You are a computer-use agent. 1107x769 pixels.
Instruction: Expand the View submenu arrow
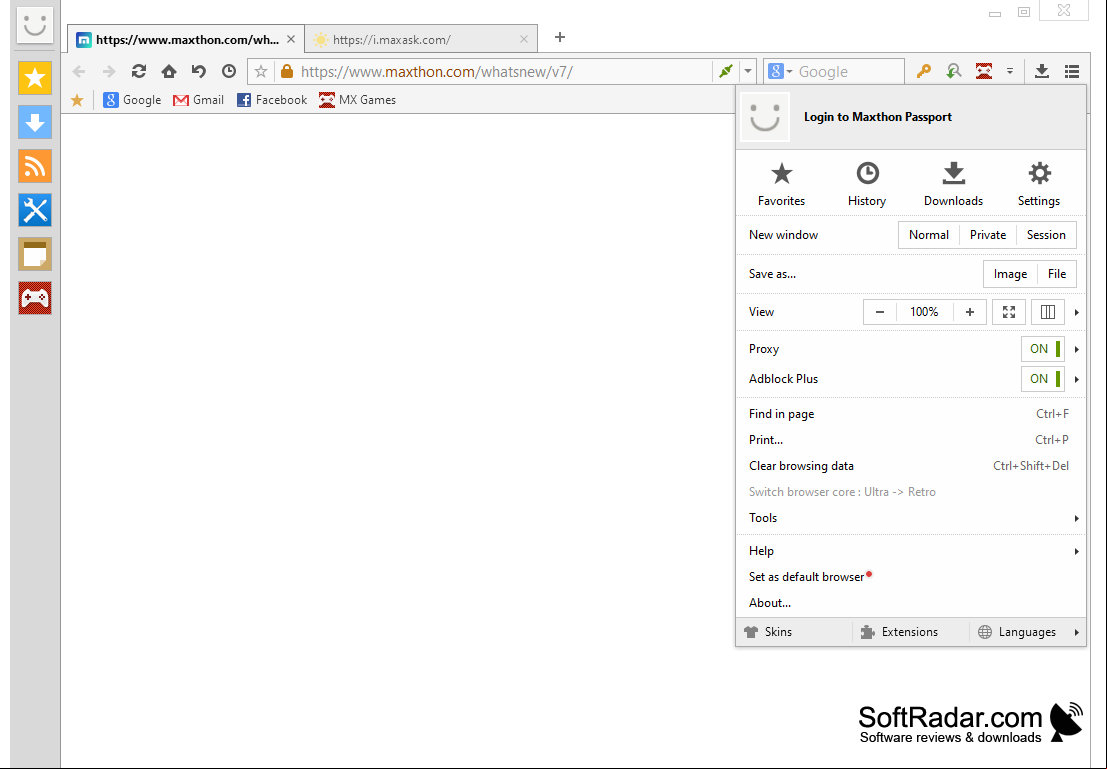(x=1077, y=312)
